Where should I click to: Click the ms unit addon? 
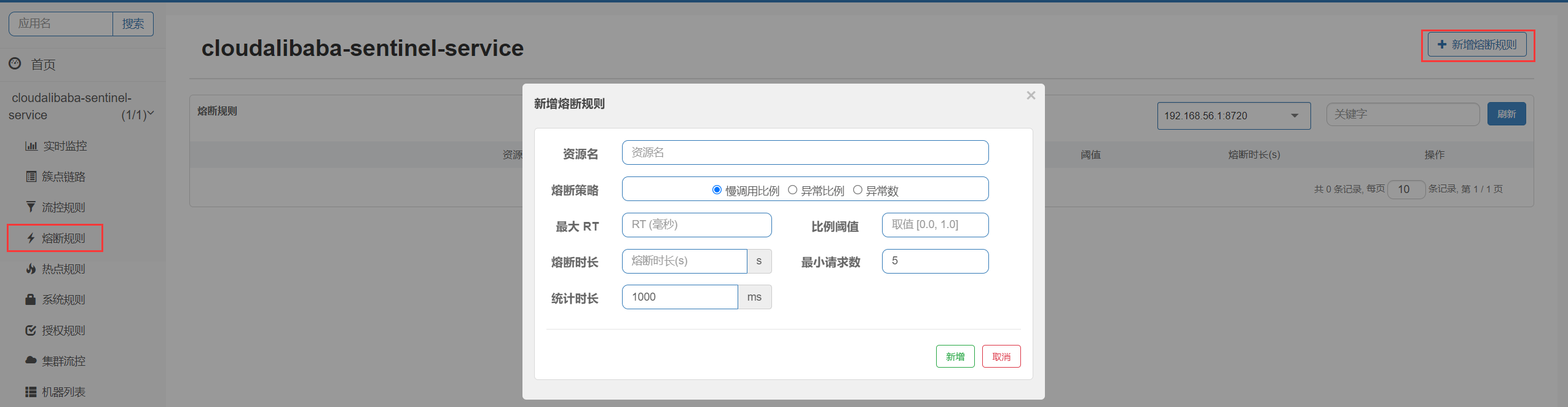coord(755,297)
